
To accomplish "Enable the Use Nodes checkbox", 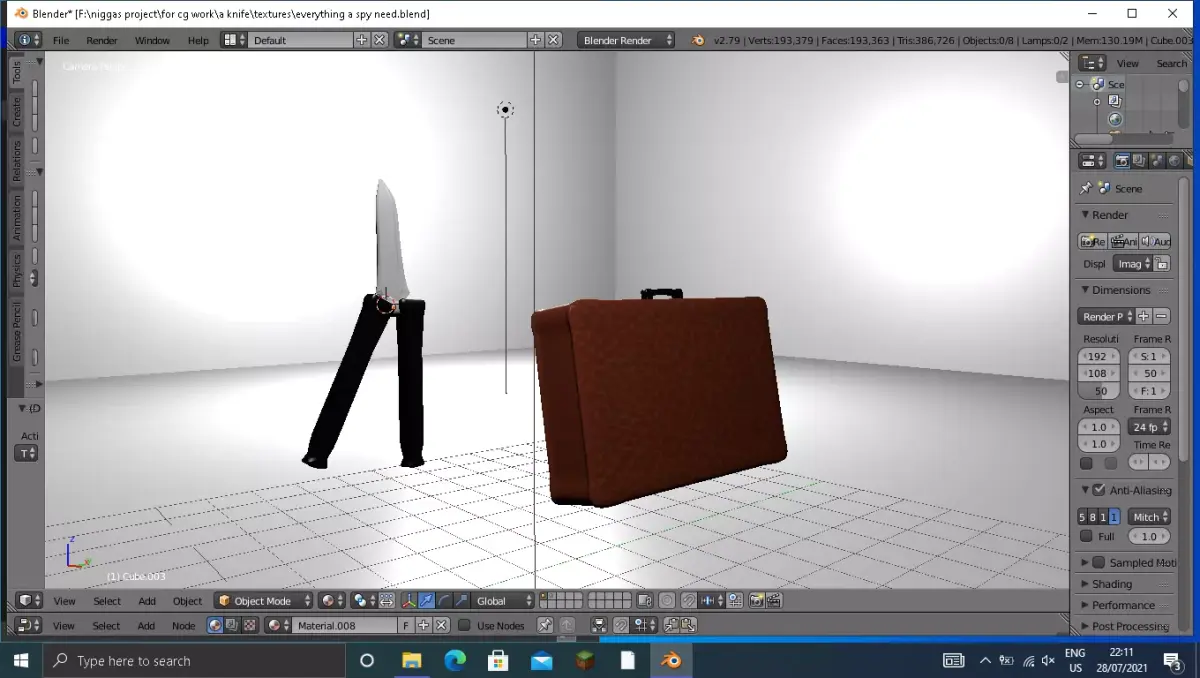I will point(464,624).
